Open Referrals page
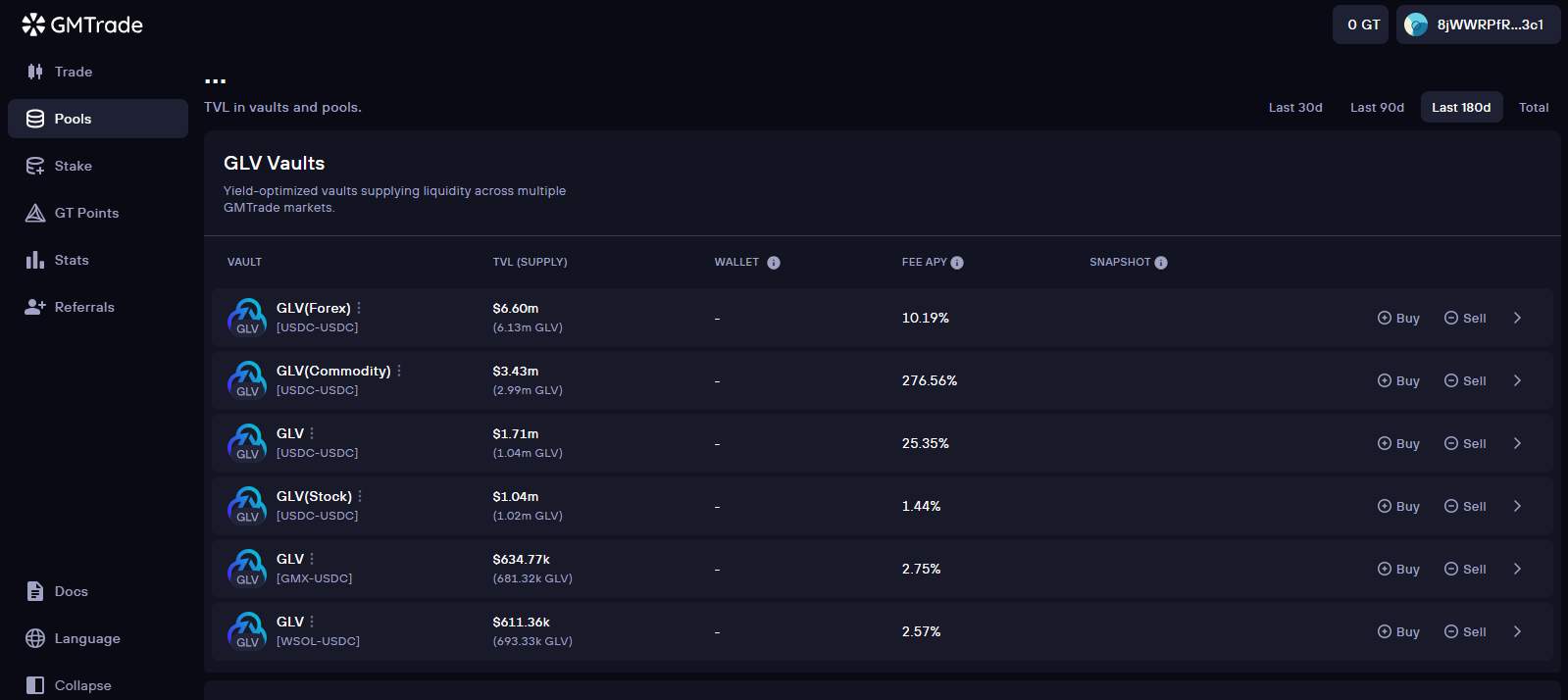Image resolution: width=1568 pixels, height=700 pixels. point(98,307)
